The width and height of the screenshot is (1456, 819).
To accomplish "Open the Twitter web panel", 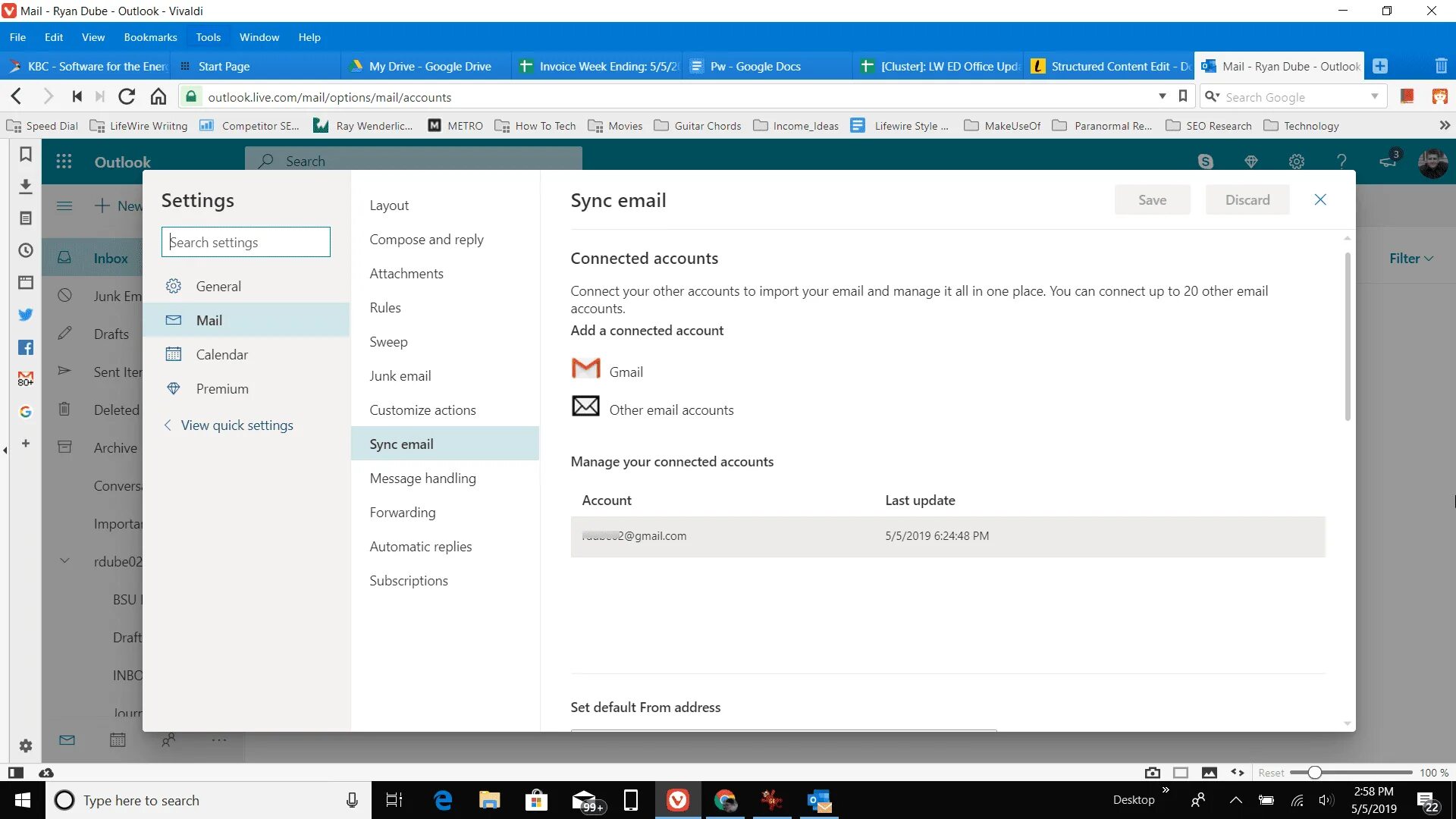I will 25,315.
